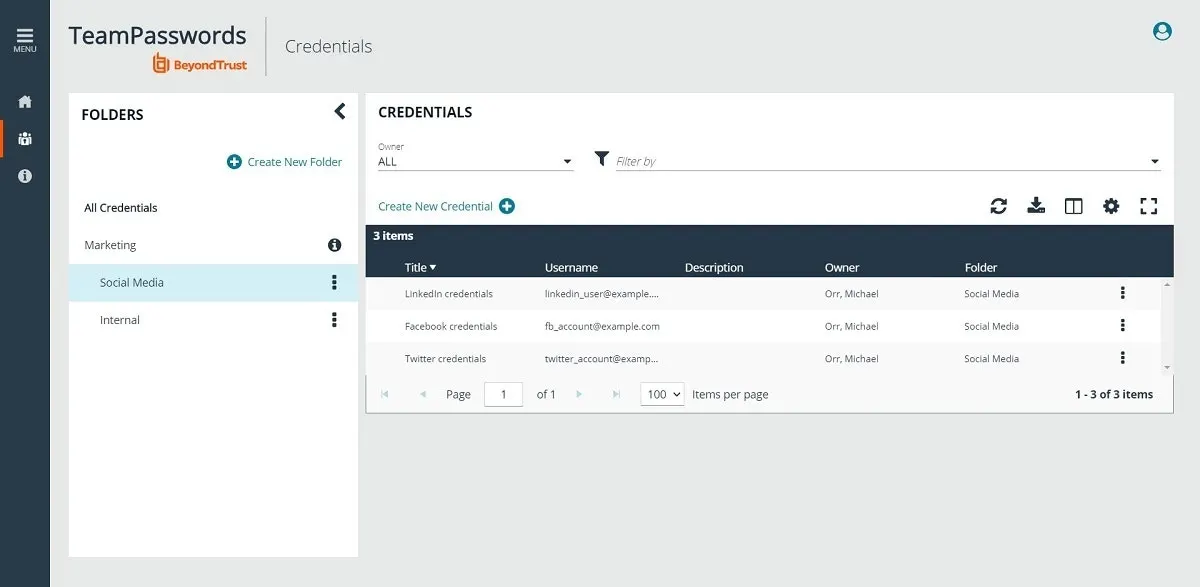Screen dimensions: 1200x587
Task: Click the twitter_account username cell
Action: click(602, 358)
